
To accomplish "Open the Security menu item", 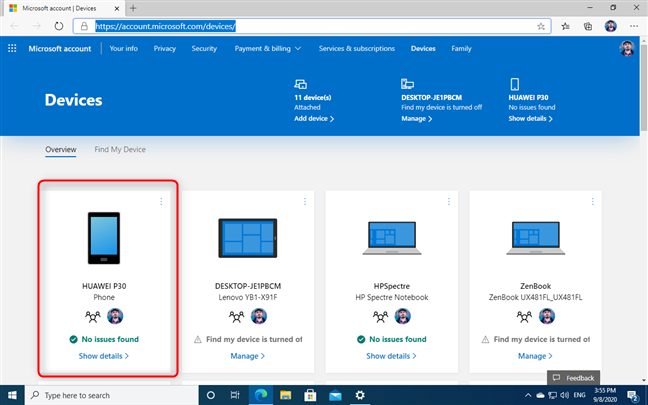I will click(204, 48).
